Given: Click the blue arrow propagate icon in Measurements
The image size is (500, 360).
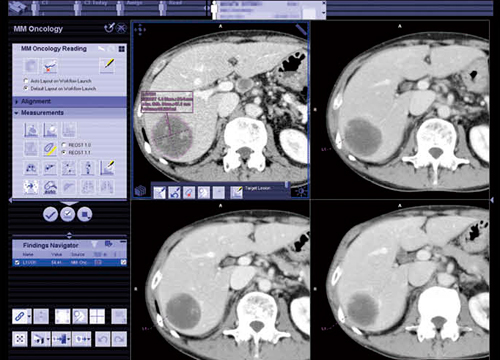Looking at the screenshot, I should tap(31, 187).
